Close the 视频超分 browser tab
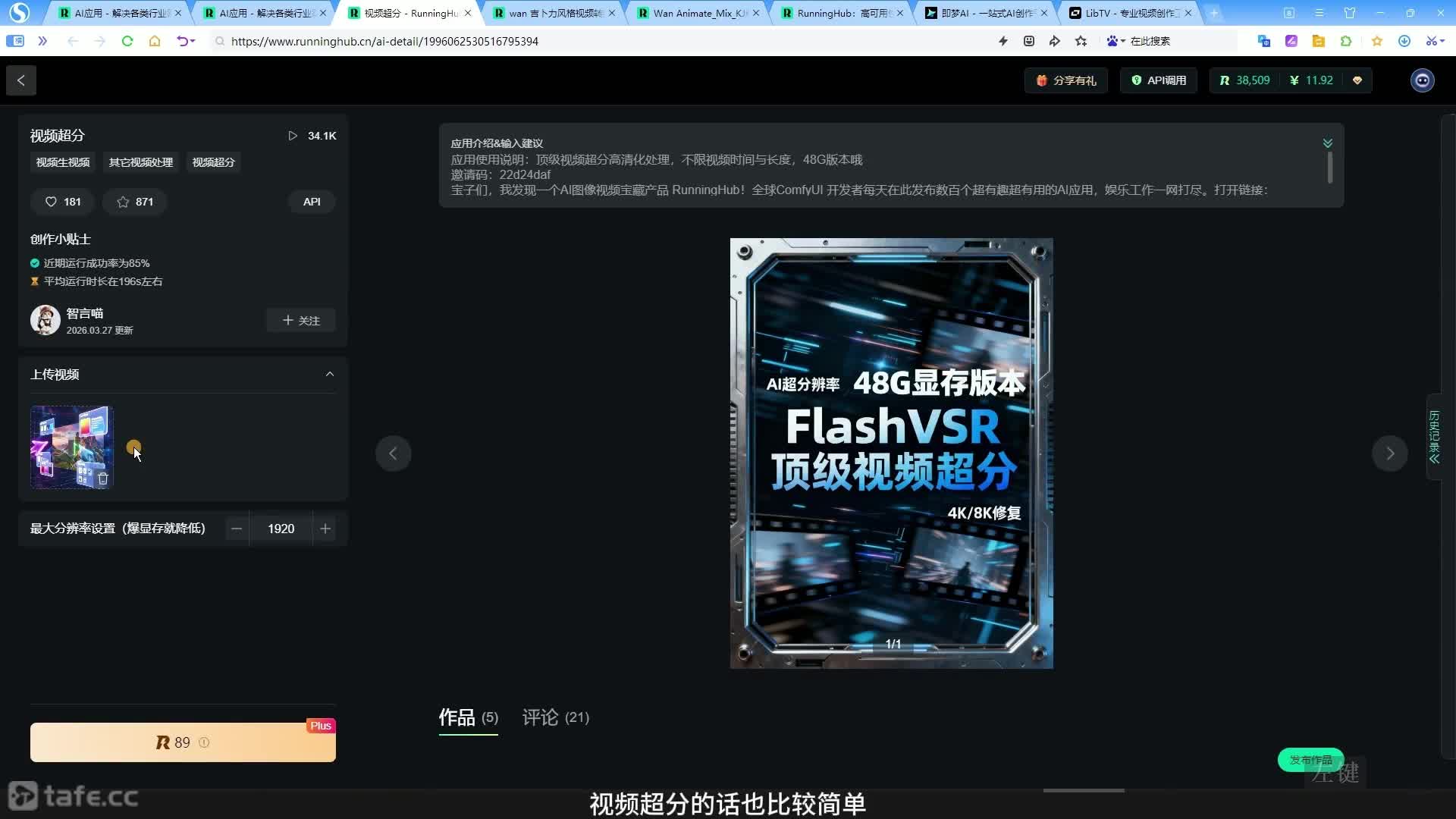Viewport: 1456px width, 819px height. [468, 13]
